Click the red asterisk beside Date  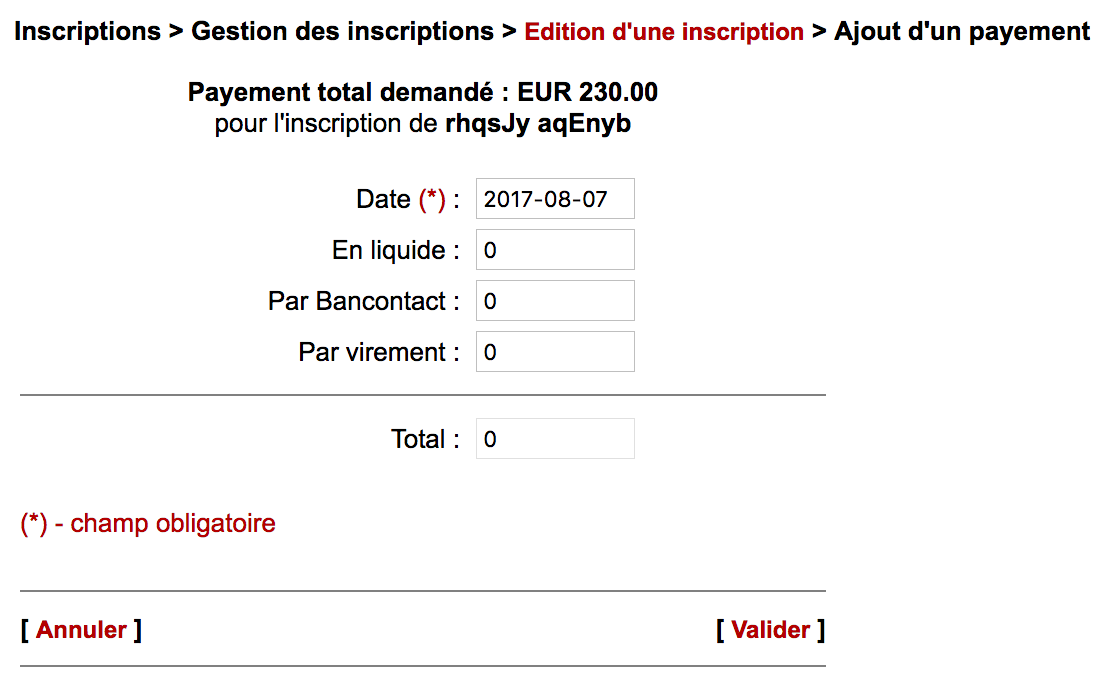pos(432,200)
